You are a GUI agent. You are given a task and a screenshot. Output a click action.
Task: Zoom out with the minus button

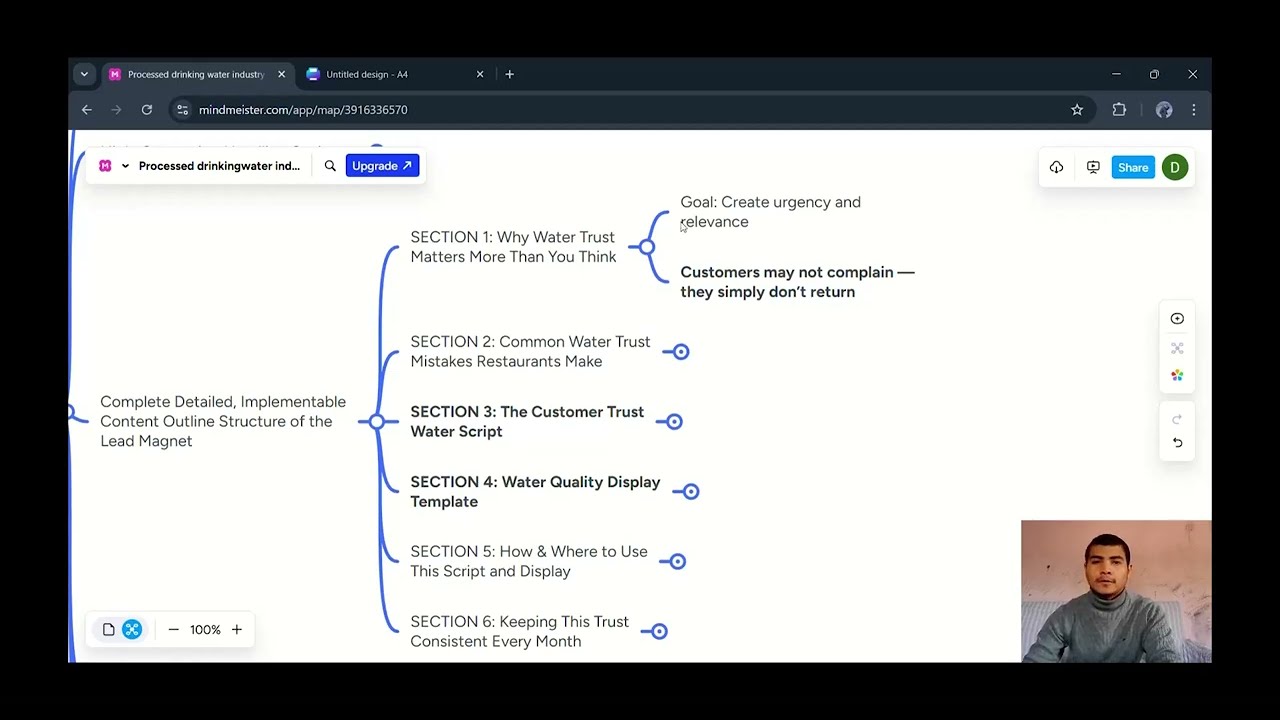click(x=173, y=629)
